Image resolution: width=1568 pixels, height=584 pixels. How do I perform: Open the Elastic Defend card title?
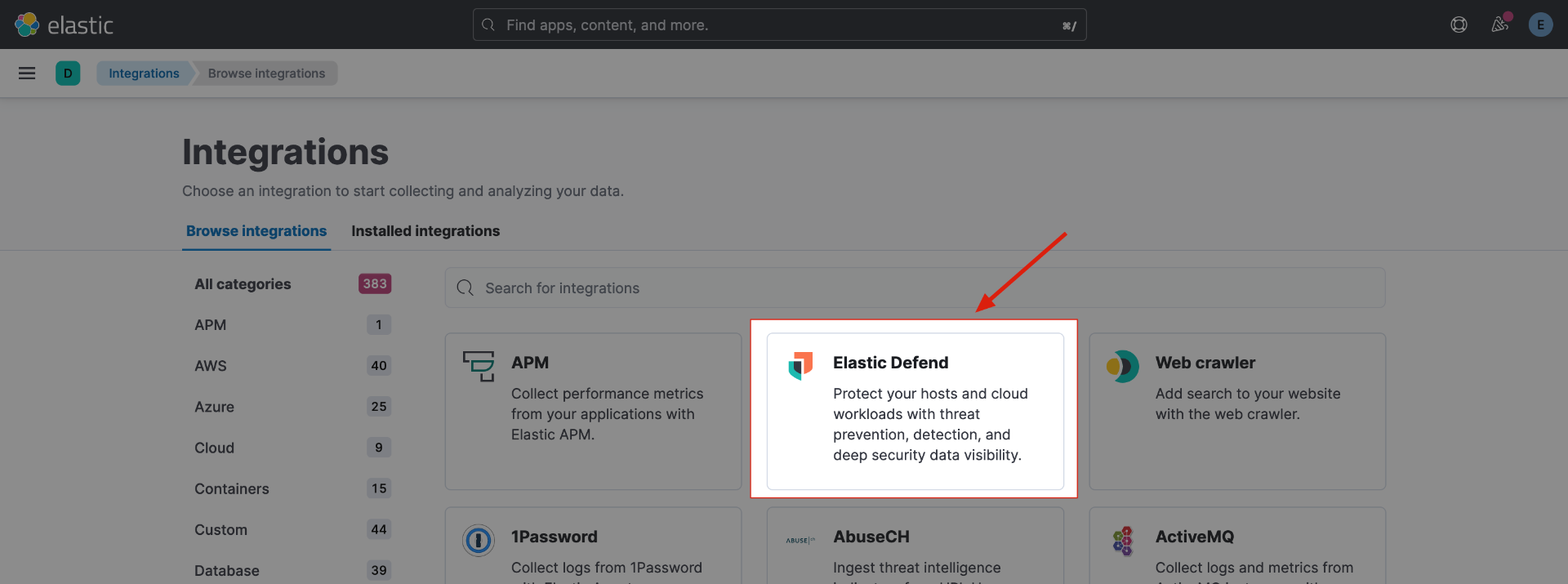pyautogui.click(x=891, y=363)
